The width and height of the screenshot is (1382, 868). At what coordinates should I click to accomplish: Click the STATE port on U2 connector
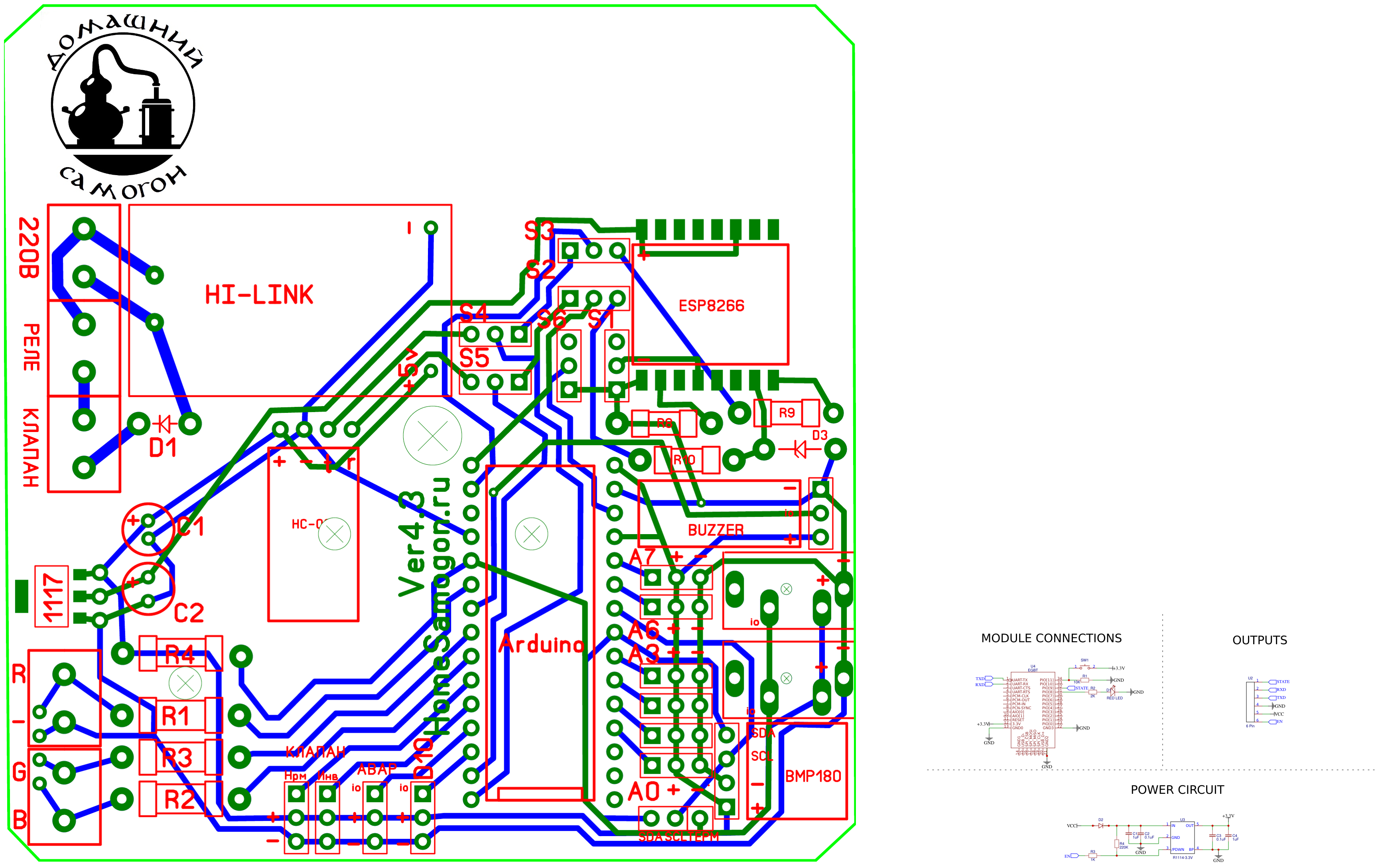1280,682
